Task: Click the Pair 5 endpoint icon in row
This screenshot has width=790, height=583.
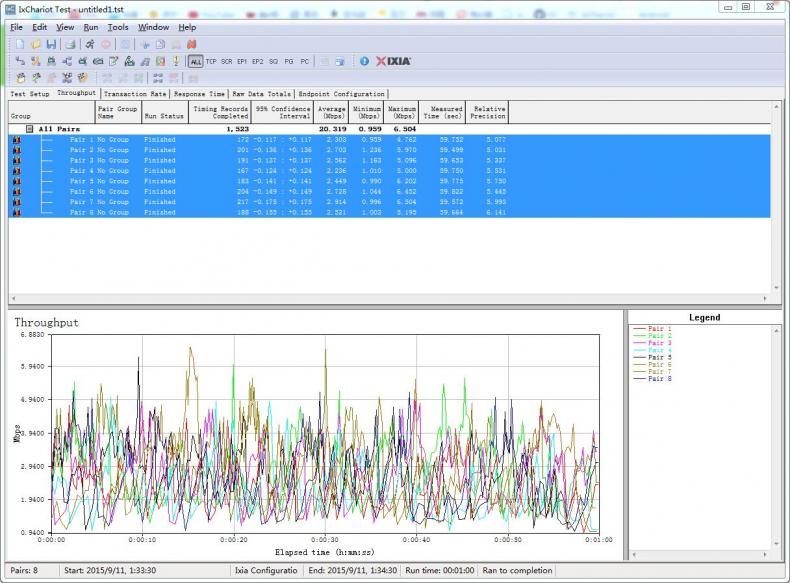Action: click(x=17, y=181)
